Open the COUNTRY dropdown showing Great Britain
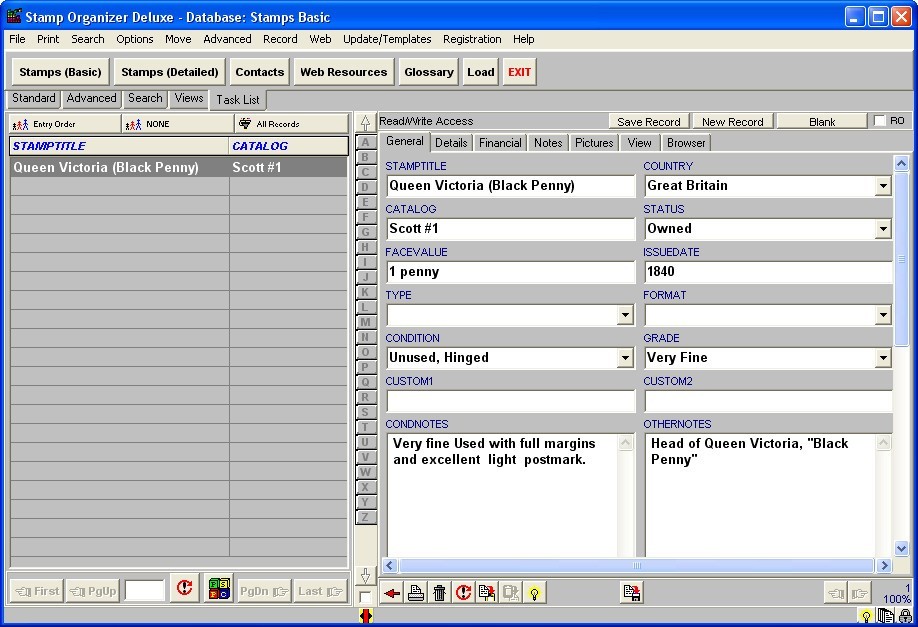The width and height of the screenshot is (918, 627). [x=883, y=186]
